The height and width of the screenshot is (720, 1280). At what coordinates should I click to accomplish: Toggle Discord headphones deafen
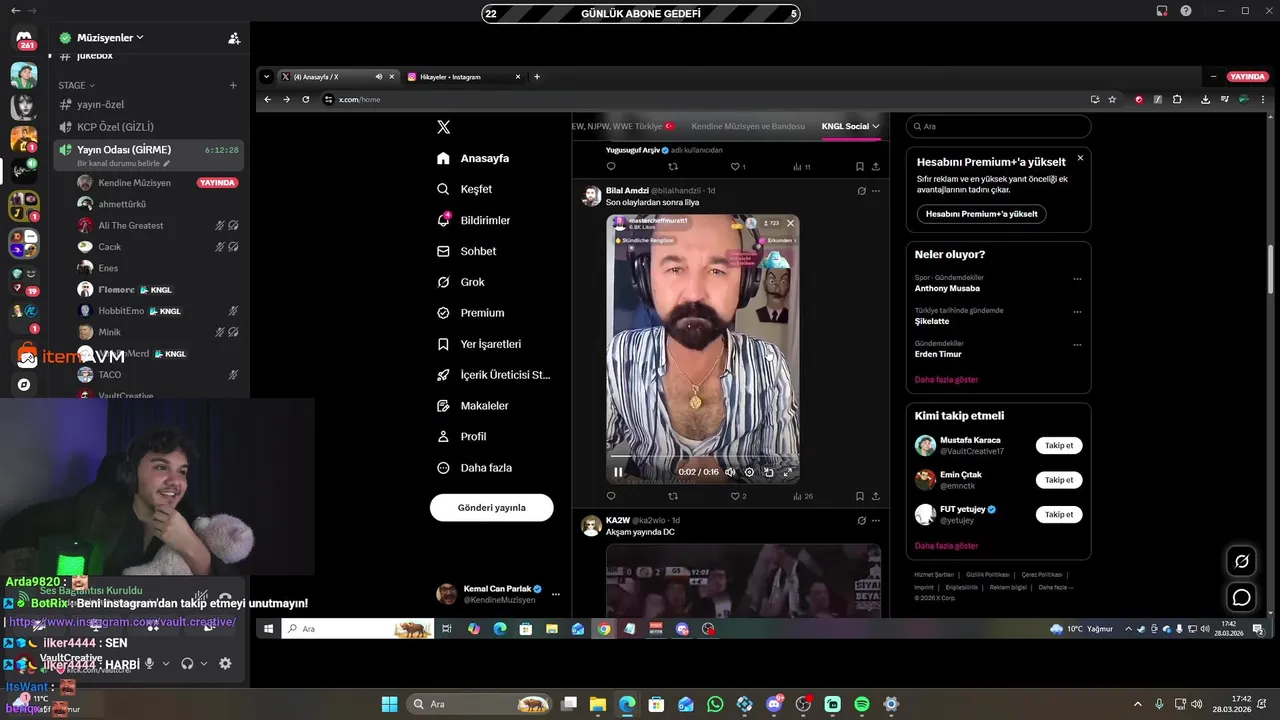(x=187, y=663)
